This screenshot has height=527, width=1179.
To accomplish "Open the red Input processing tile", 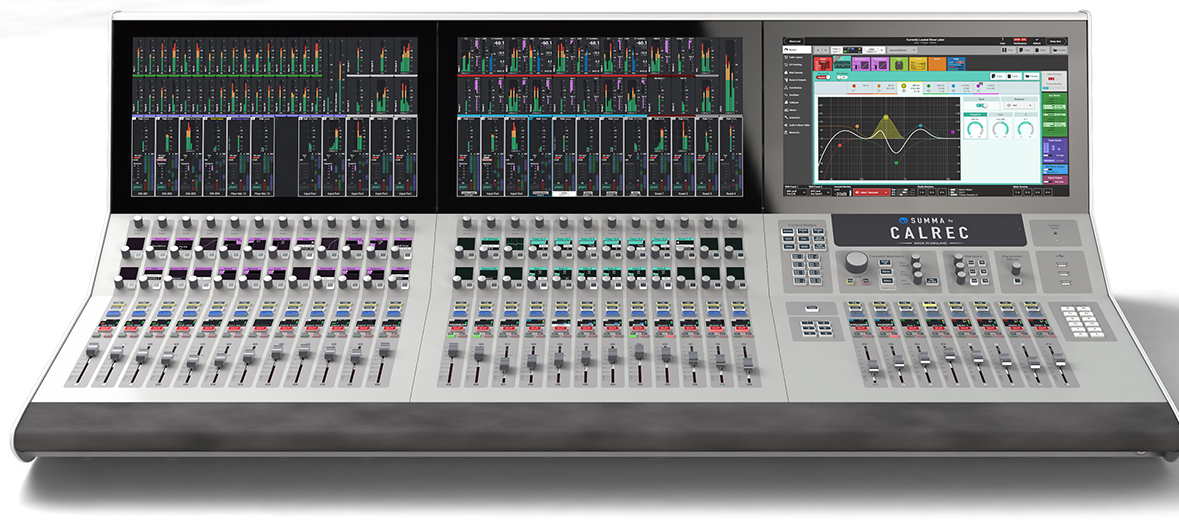I will click(x=823, y=64).
